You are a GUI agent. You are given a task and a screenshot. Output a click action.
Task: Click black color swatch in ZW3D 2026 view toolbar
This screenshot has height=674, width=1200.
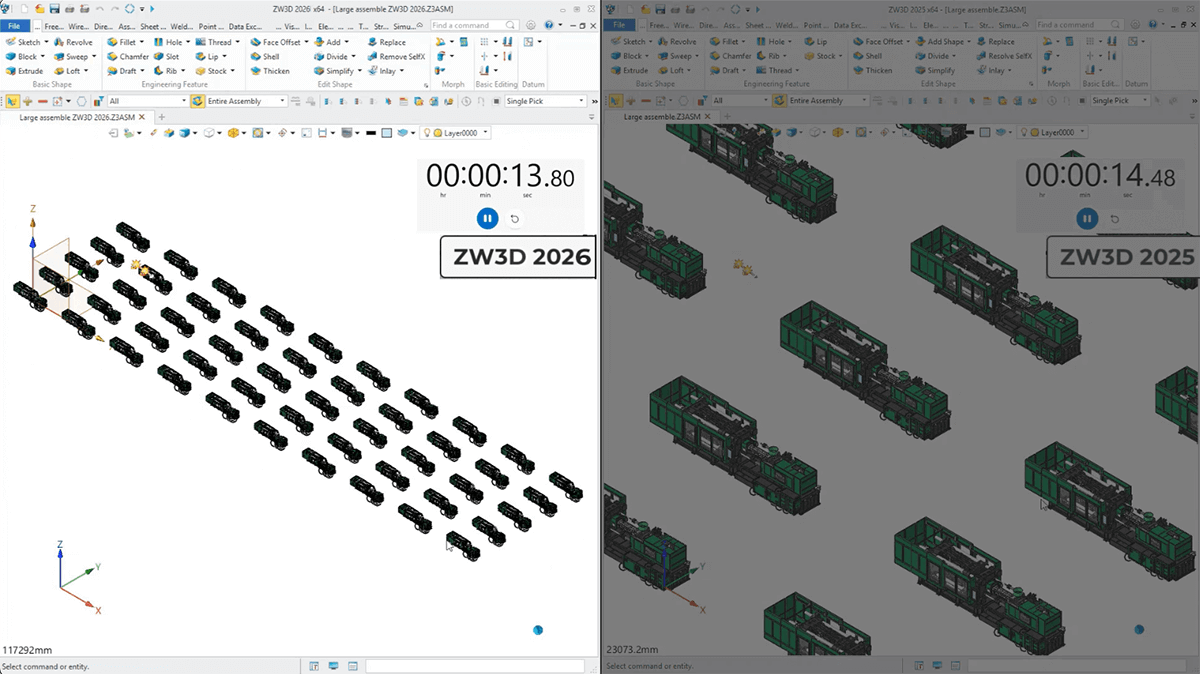pyautogui.click(x=370, y=133)
